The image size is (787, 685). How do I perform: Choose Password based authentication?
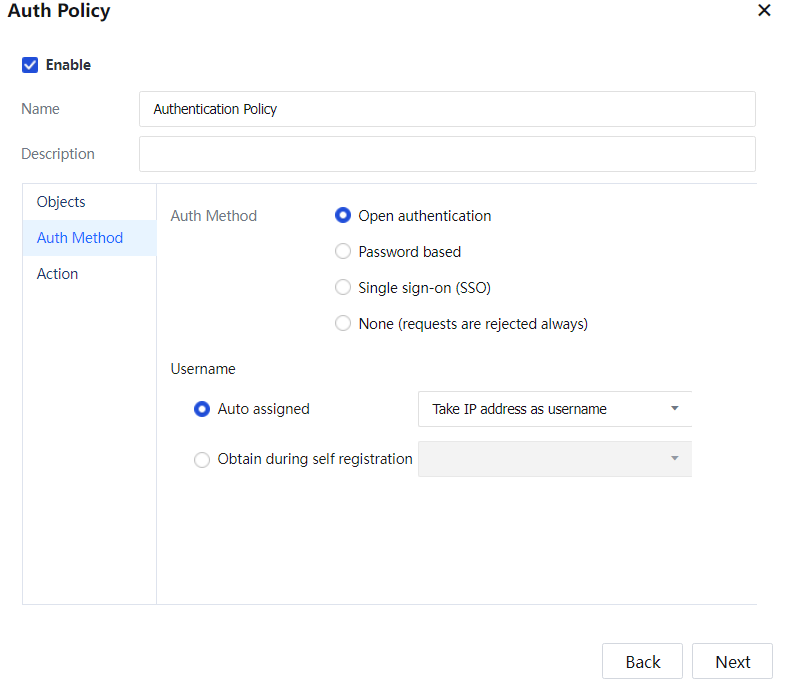coord(343,252)
